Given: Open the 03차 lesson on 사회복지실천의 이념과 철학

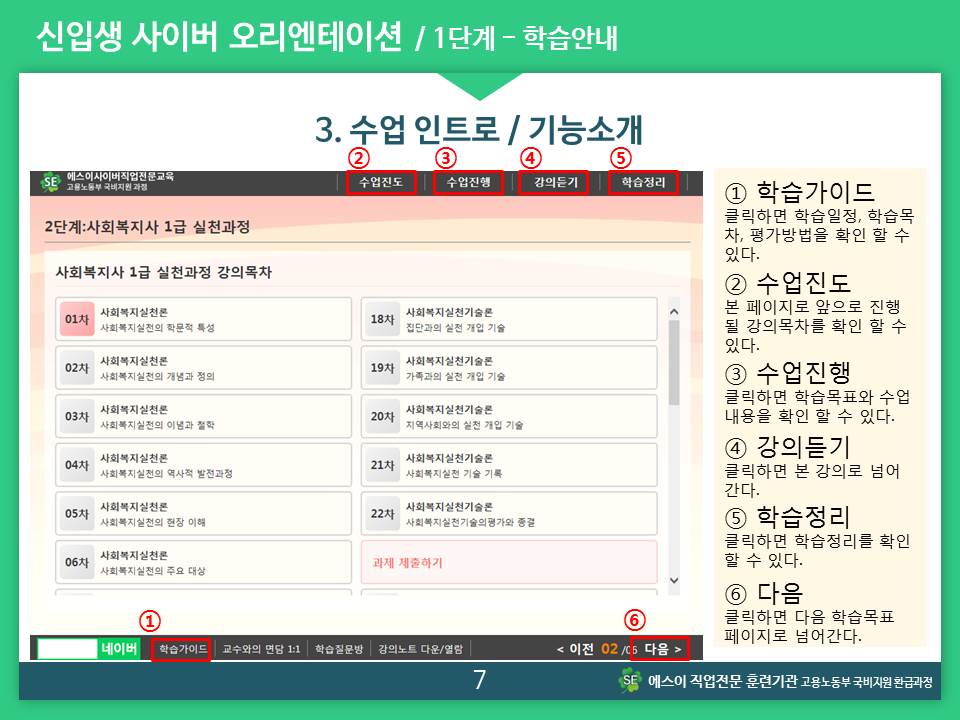Looking at the screenshot, I should 203,416.
